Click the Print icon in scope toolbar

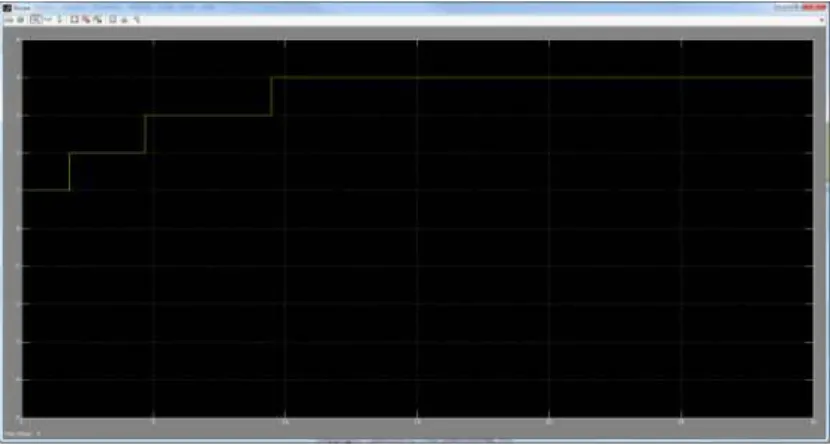[9, 20]
